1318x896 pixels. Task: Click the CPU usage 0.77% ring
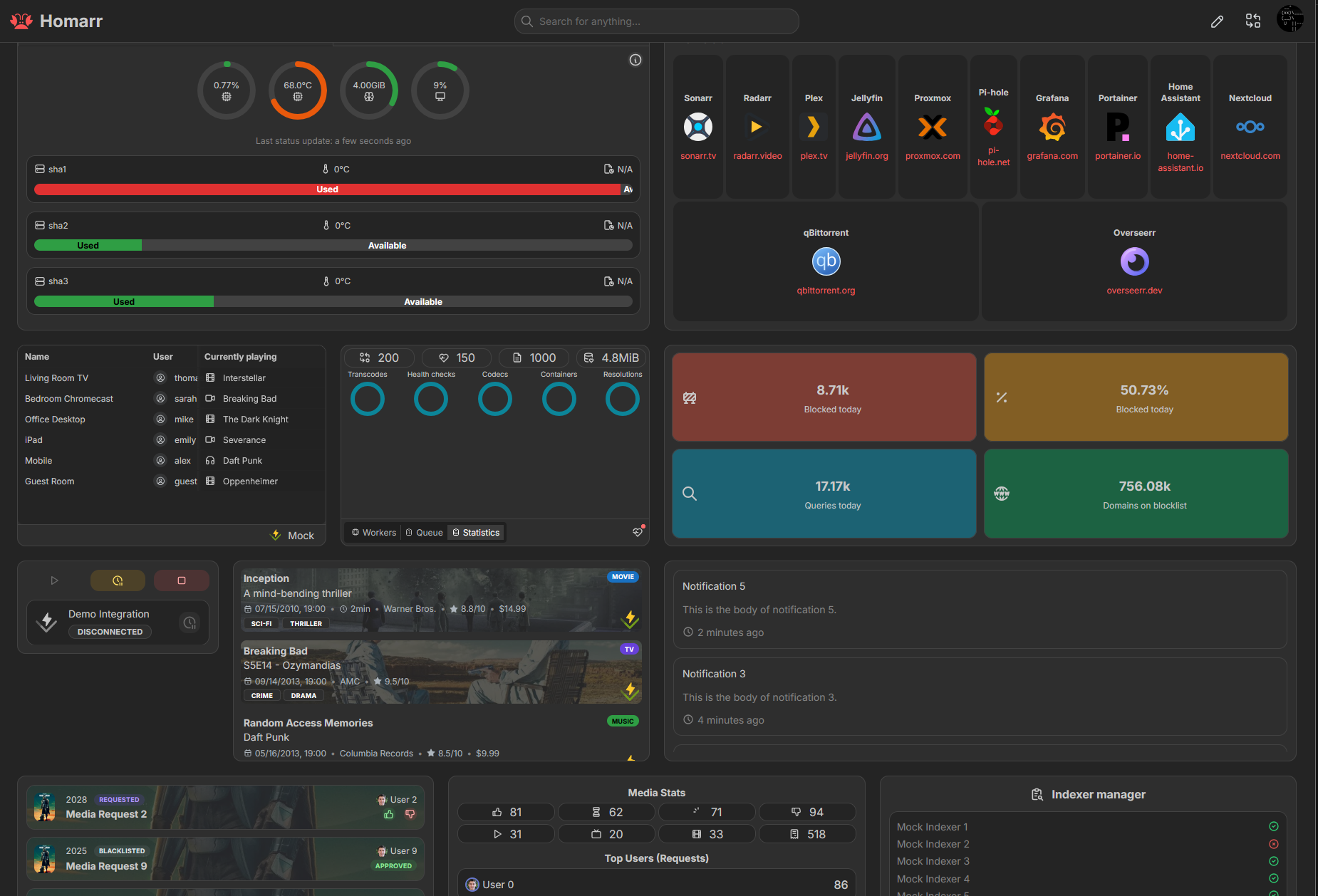coord(227,90)
